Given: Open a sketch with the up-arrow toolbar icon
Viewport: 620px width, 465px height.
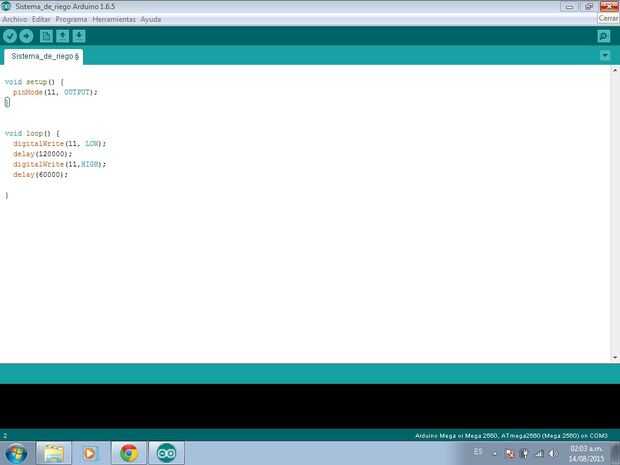Looking at the screenshot, I should (62, 36).
